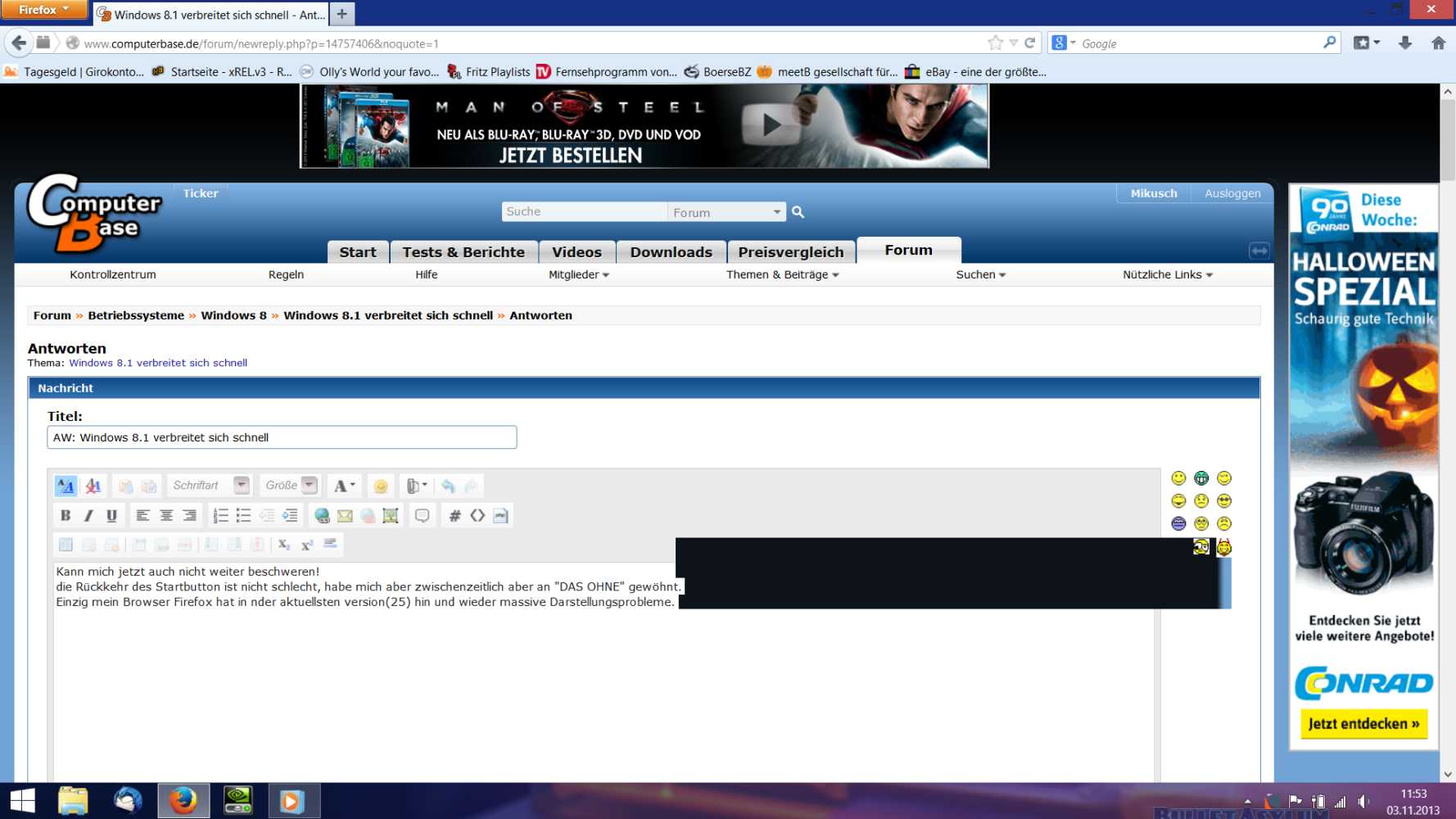Viewport: 1456px width, 819px height.
Task: Open Kontrollzentrum in the sub menu
Action: click(x=113, y=274)
